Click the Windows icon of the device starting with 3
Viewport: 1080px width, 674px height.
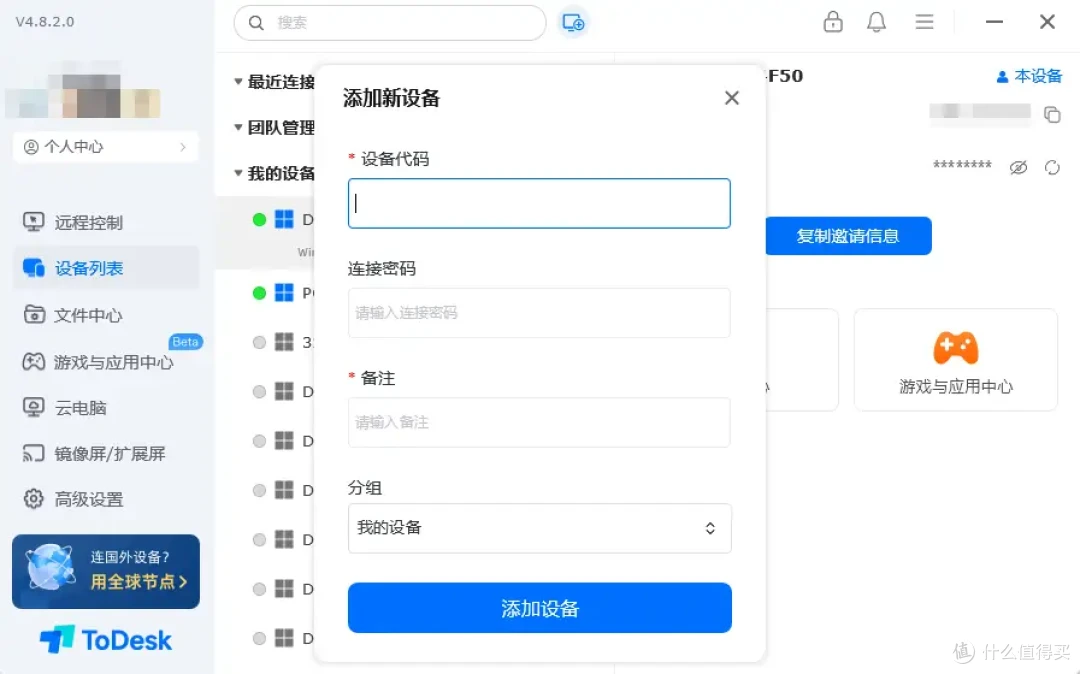284,342
